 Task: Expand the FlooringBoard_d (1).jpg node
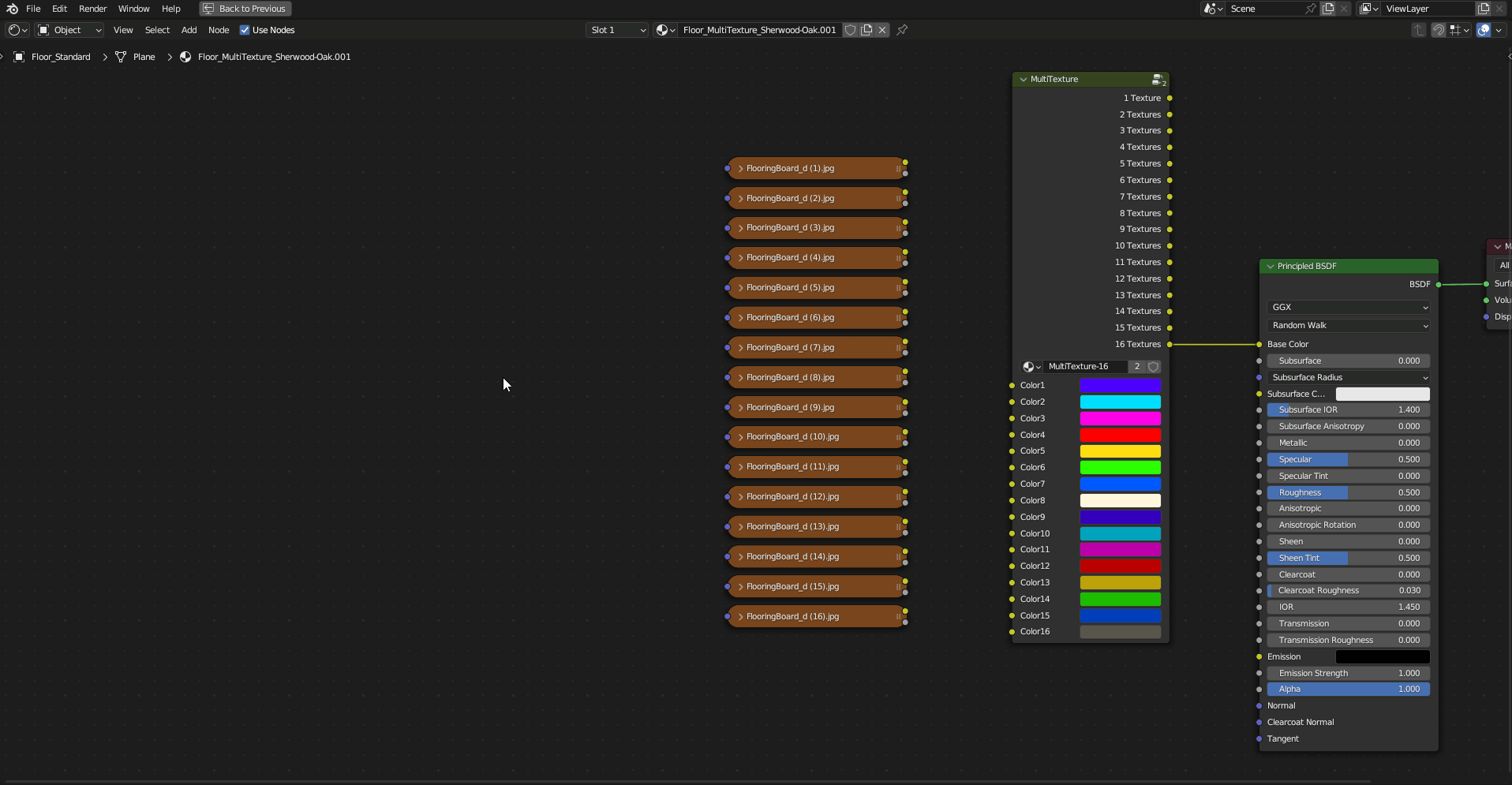pos(740,169)
